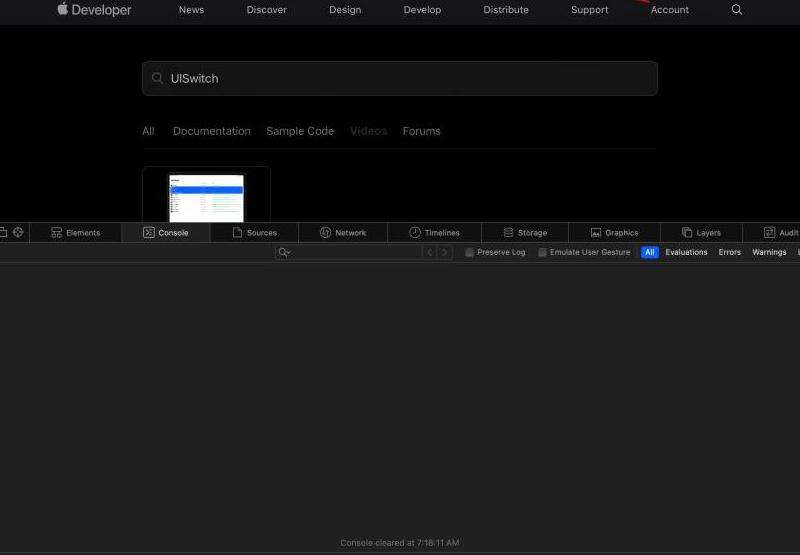The image size is (800, 555).
Task: Activate the element selection crosshair in Web Inspector
Action: click(x=18, y=232)
